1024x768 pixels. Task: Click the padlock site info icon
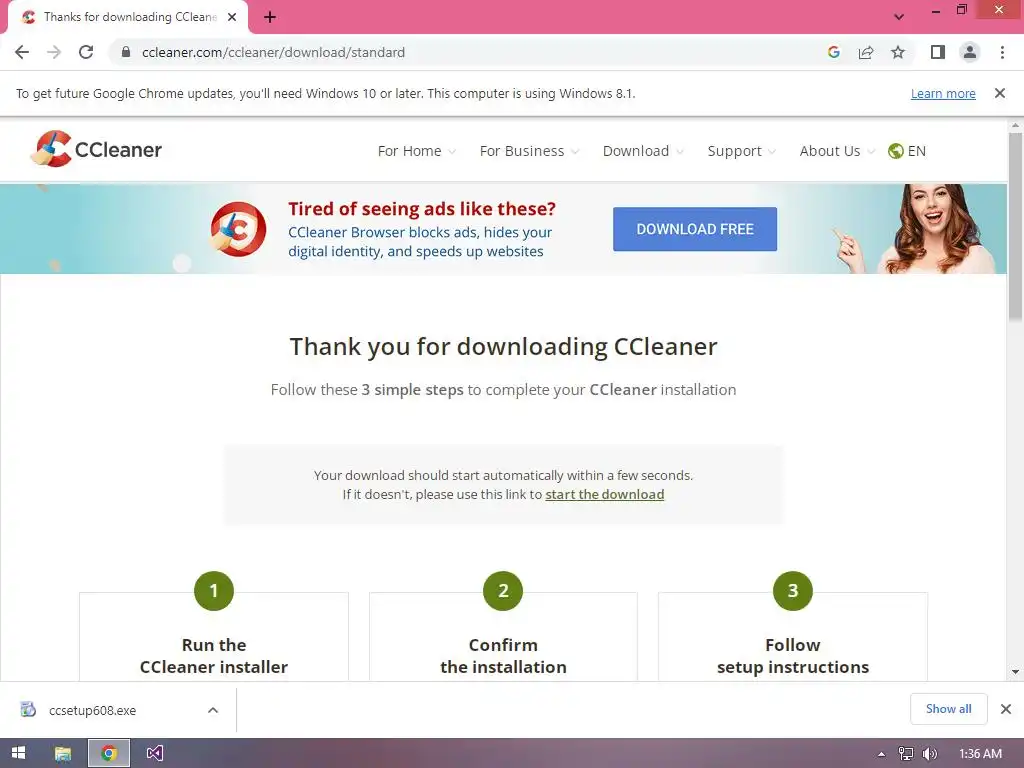(126, 52)
